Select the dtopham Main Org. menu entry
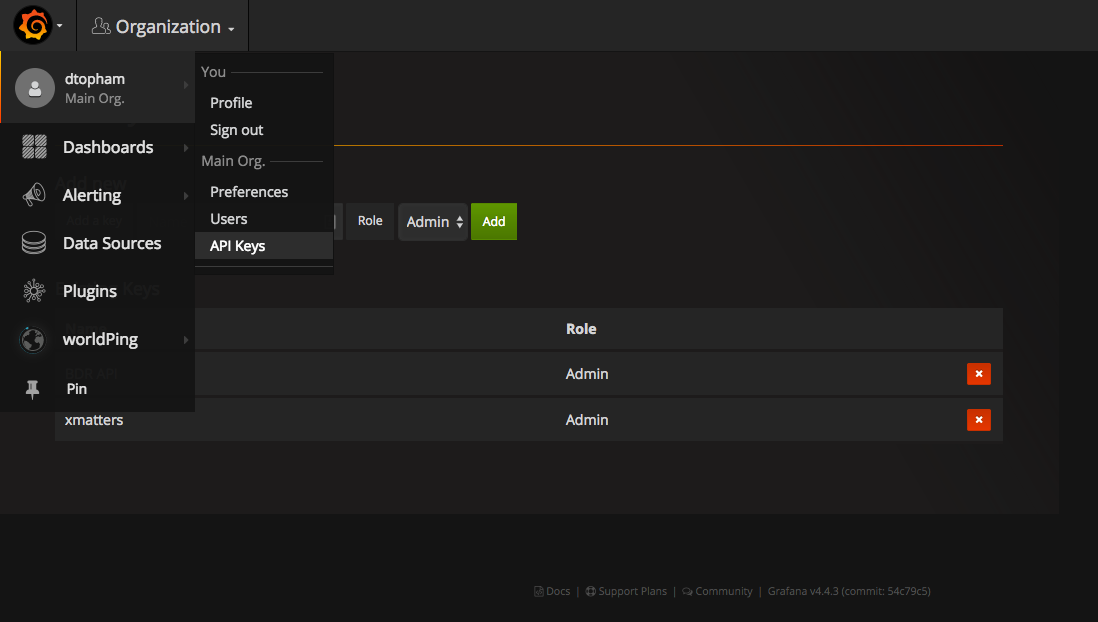This screenshot has width=1098, height=622. (98, 88)
